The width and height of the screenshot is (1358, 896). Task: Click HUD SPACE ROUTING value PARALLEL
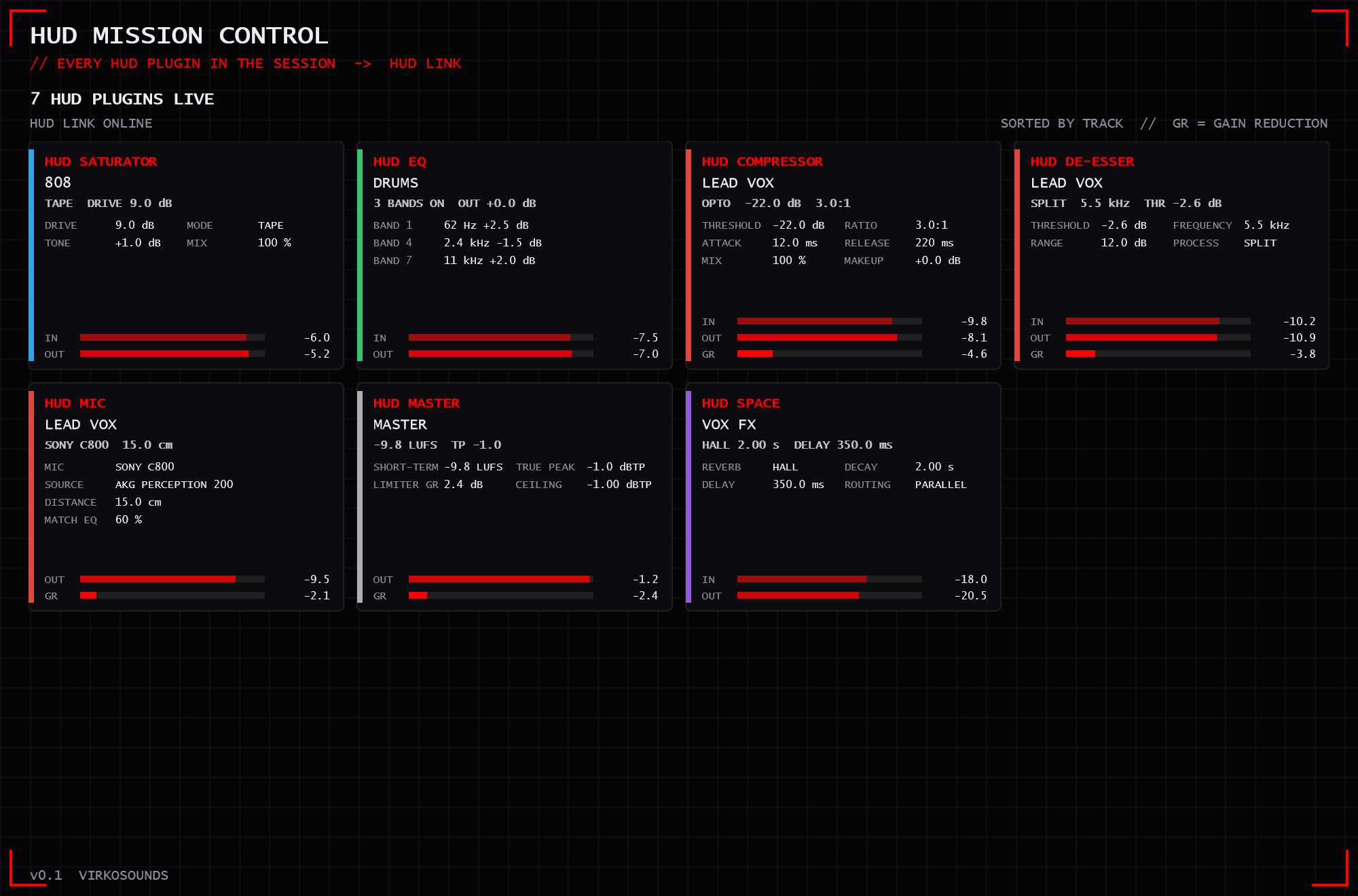point(940,484)
